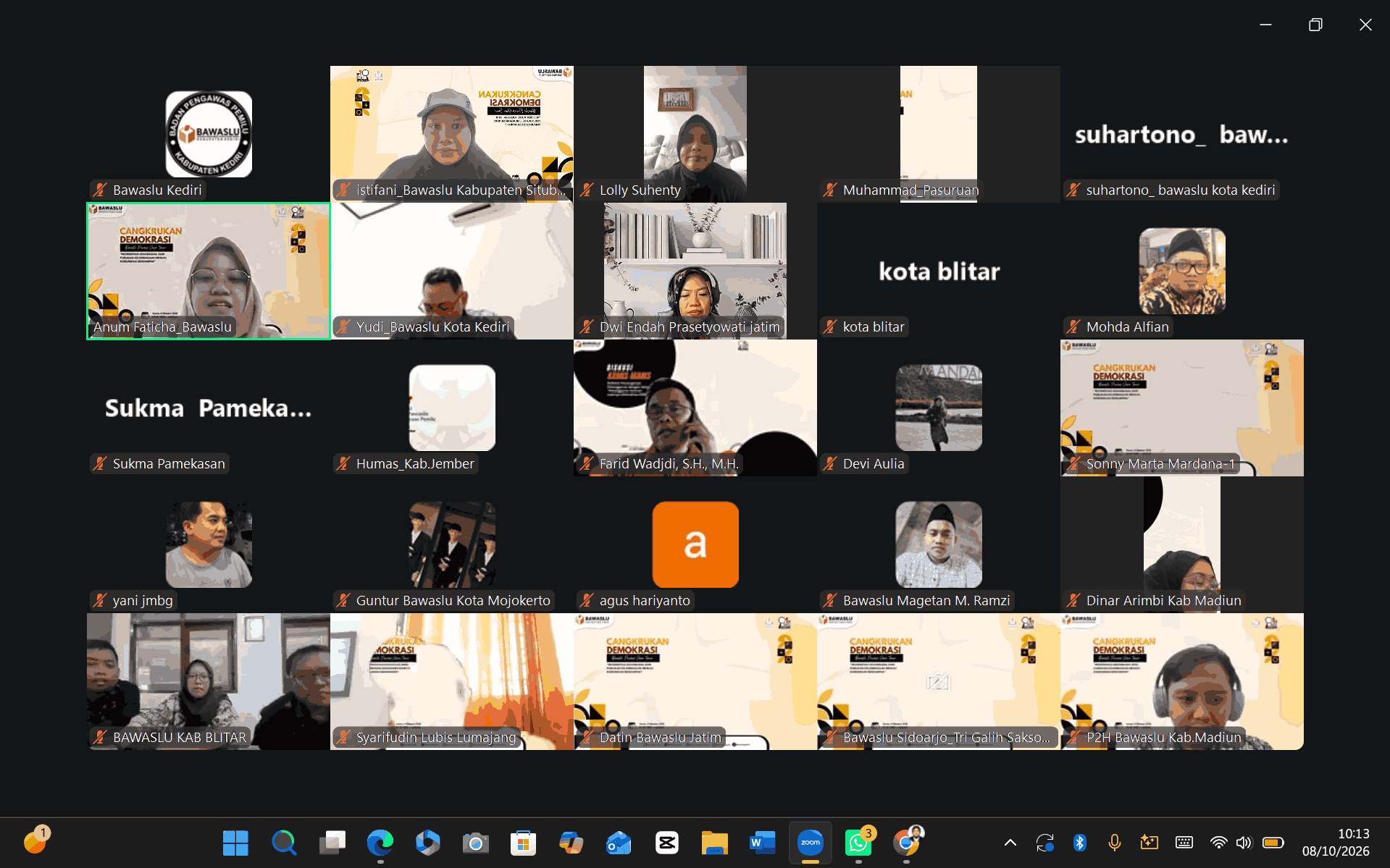Open the Wi-Fi network tray icon
Viewport: 1390px width, 868px height.
pos(1218,843)
